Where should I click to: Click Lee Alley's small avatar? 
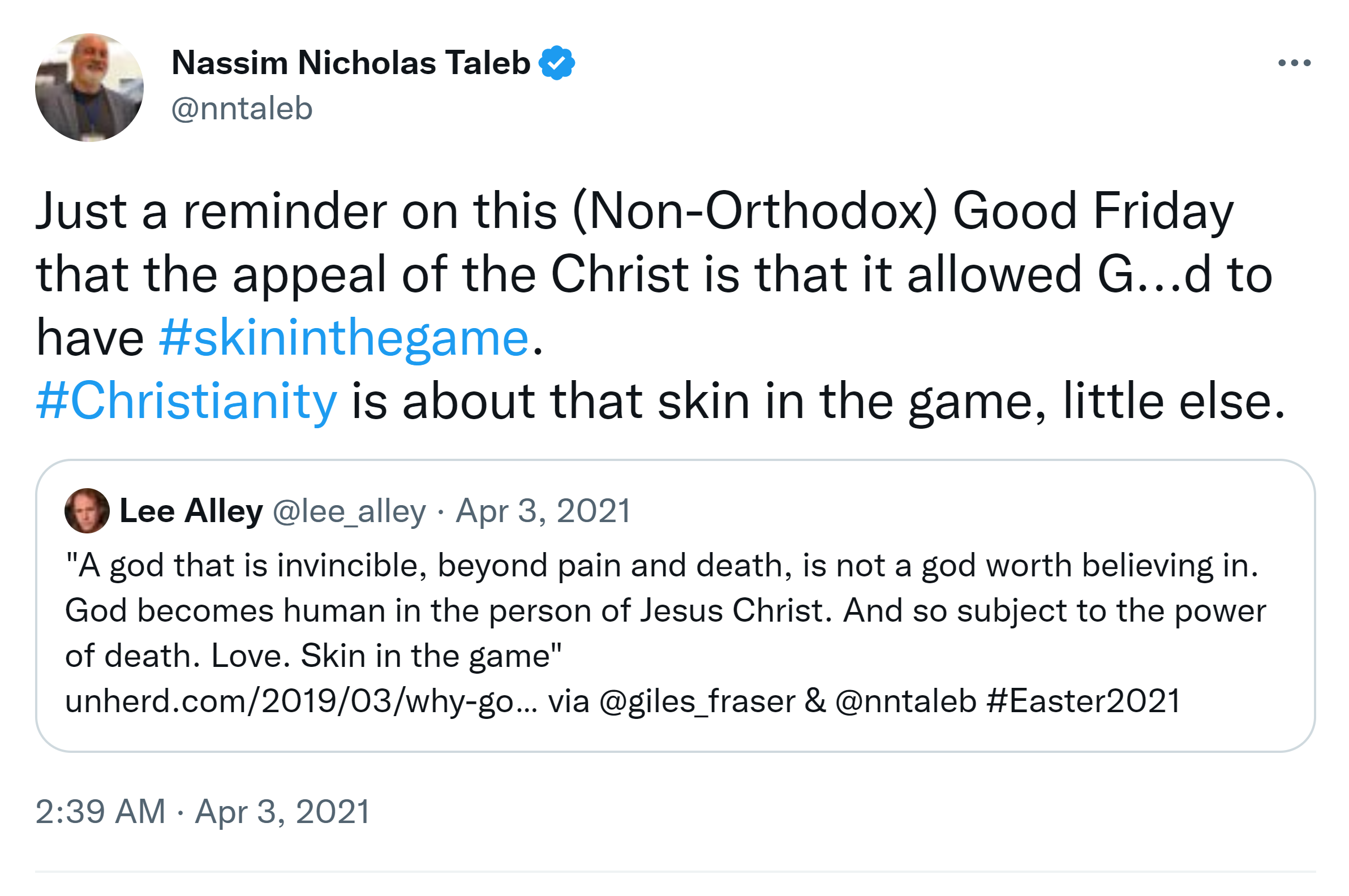87,510
